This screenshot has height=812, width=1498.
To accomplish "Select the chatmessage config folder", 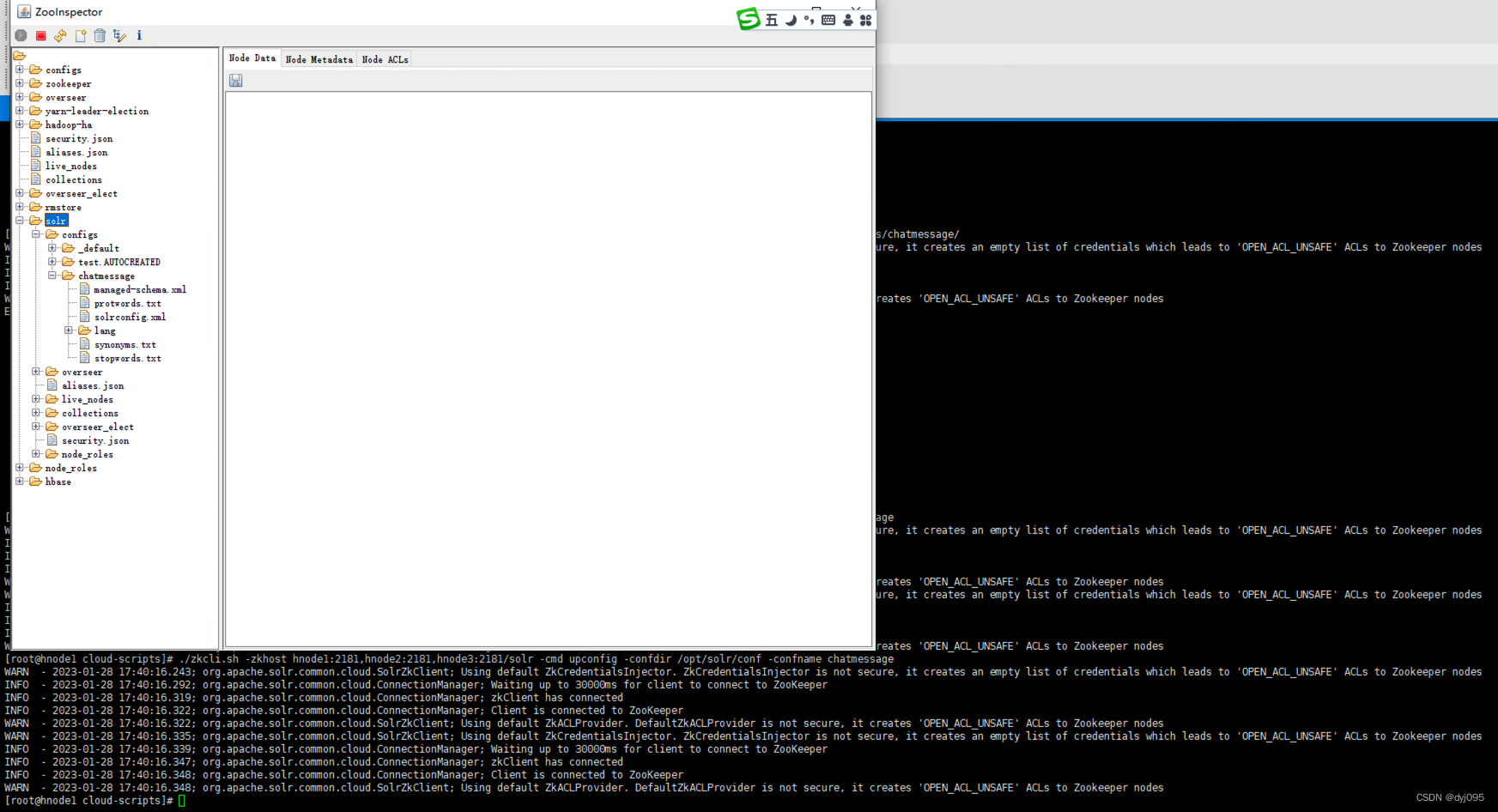I will [x=106, y=276].
